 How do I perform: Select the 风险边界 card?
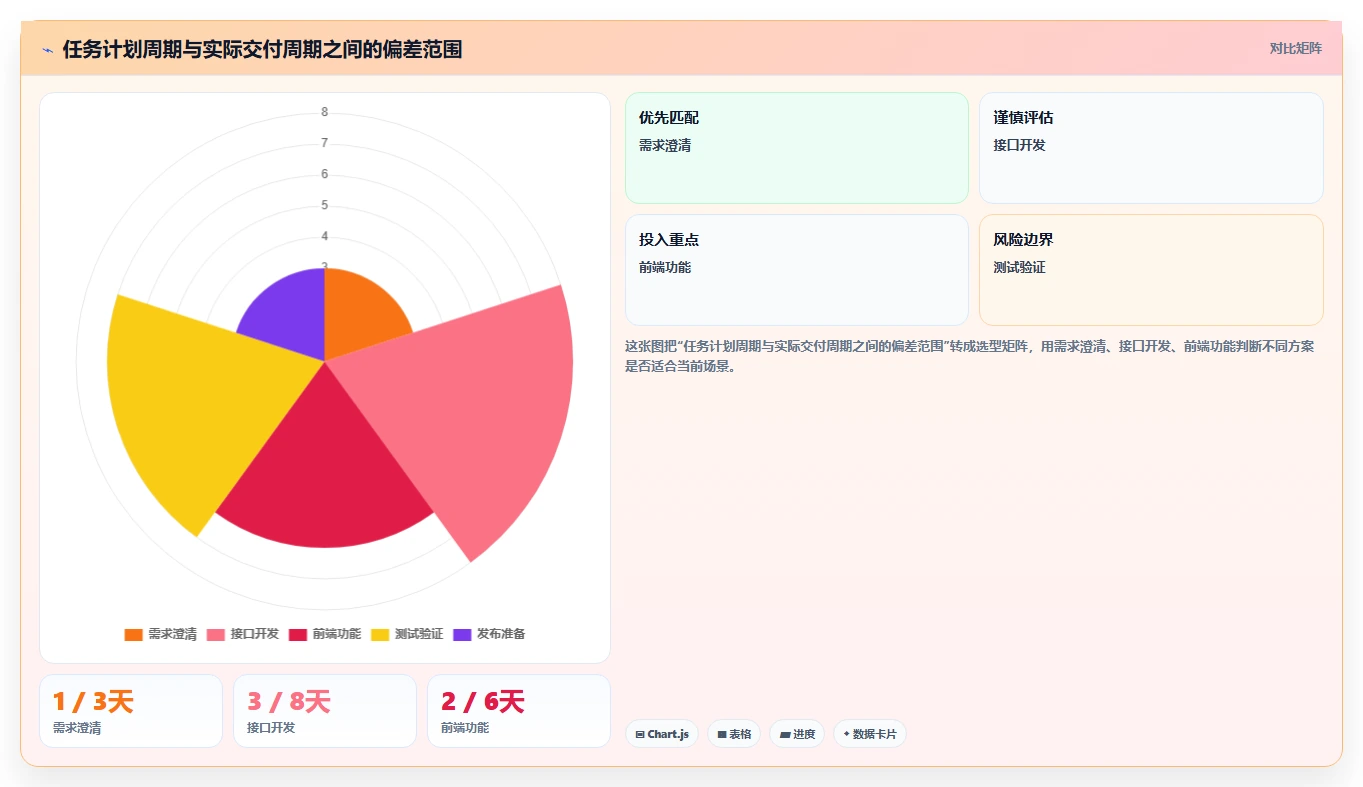pyautogui.click(x=1151, y=270)
